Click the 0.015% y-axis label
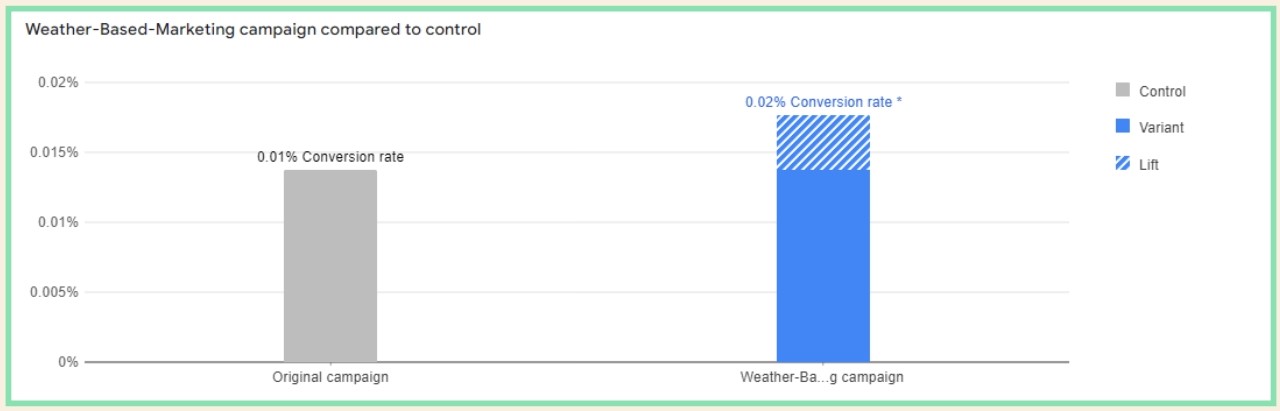 click(x=54, y=152)
